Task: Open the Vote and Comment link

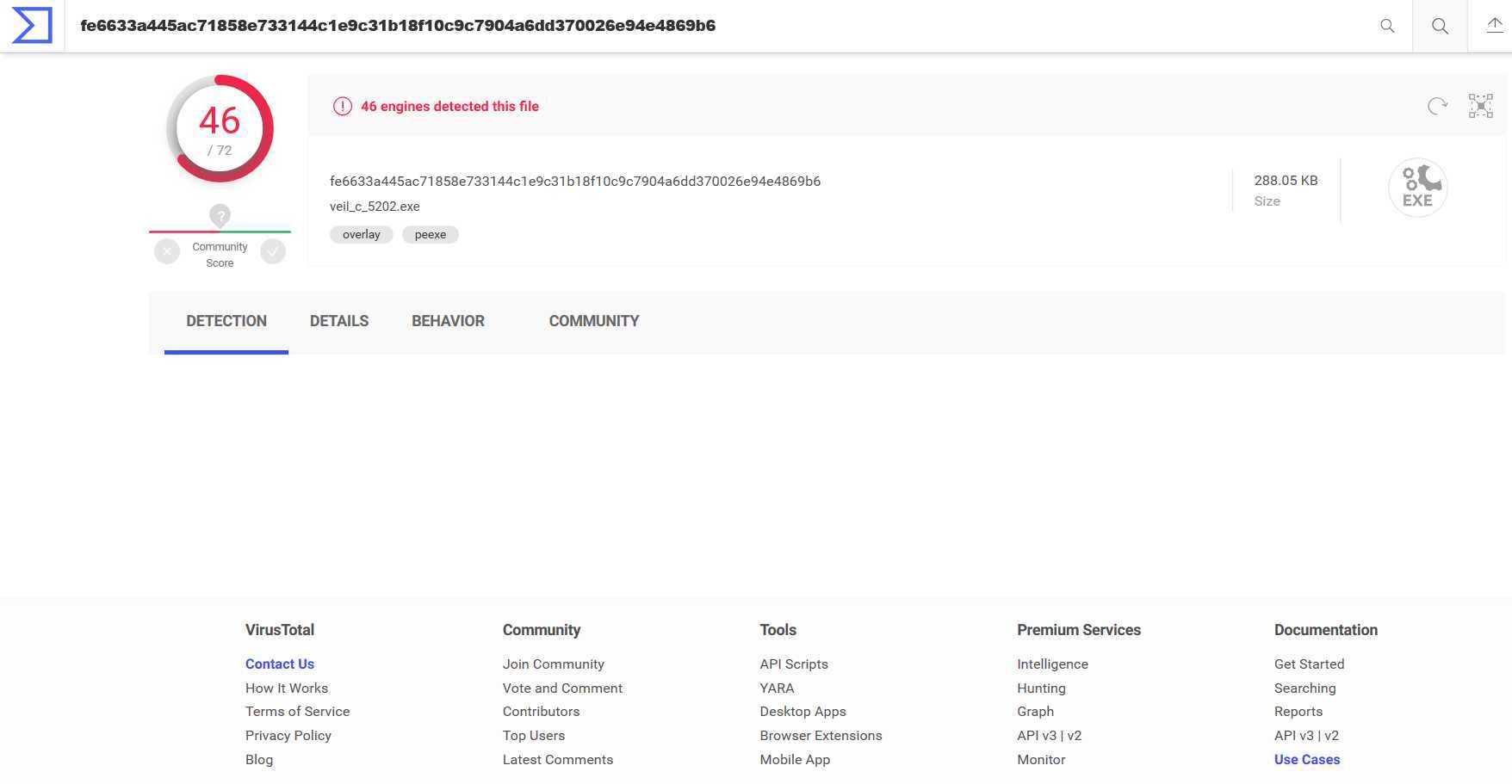Action: [562, 688]
